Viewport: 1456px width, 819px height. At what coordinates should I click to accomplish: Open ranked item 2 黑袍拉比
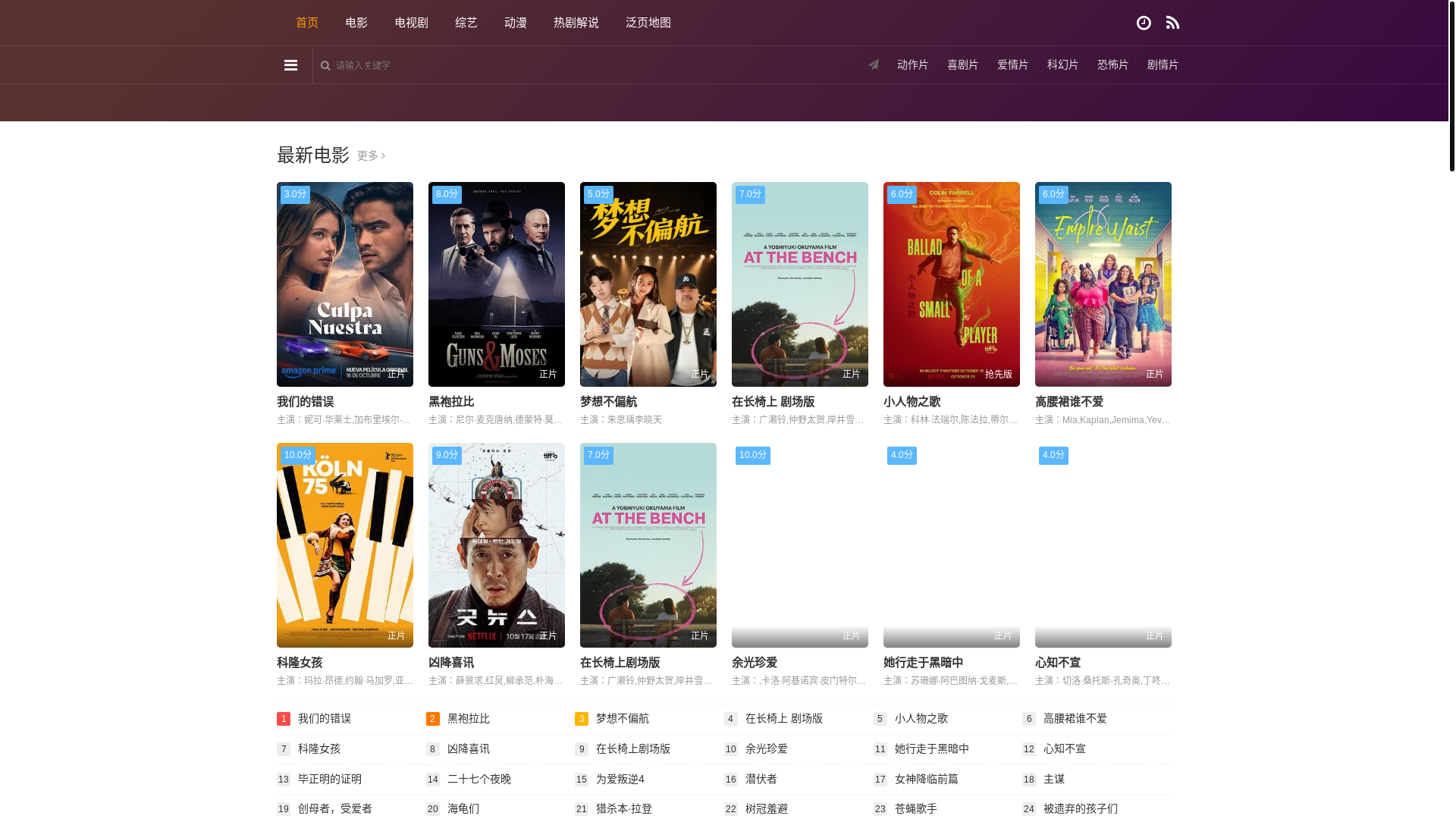469,719
